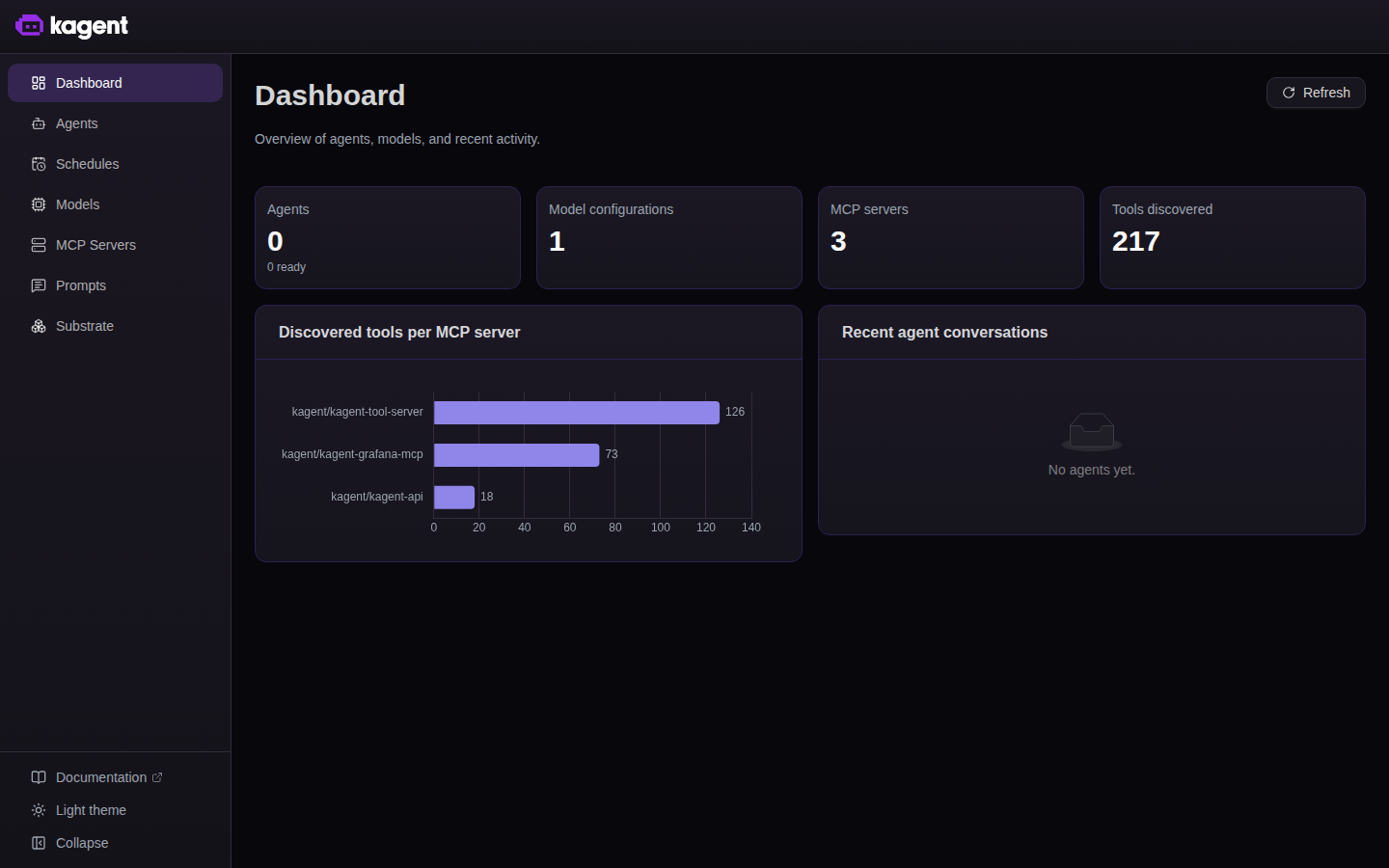This screenshot has height=868, width=1389.
Task: Click the '100' x-axis tick label
Action: point(661,528)
